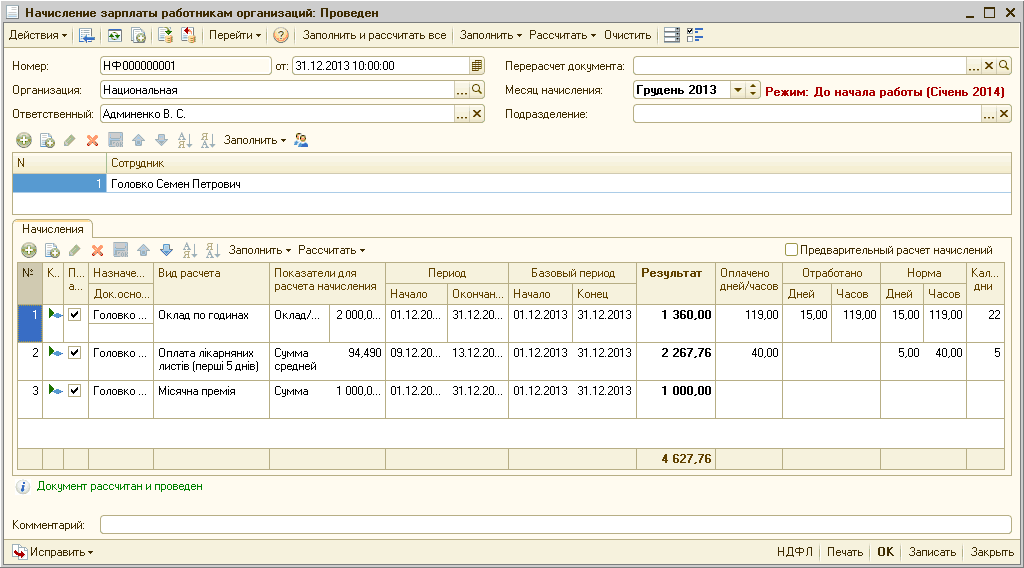Open selection list for Организация field
The width and height of the screenshot is (1024, 568).
coord(462,90)
